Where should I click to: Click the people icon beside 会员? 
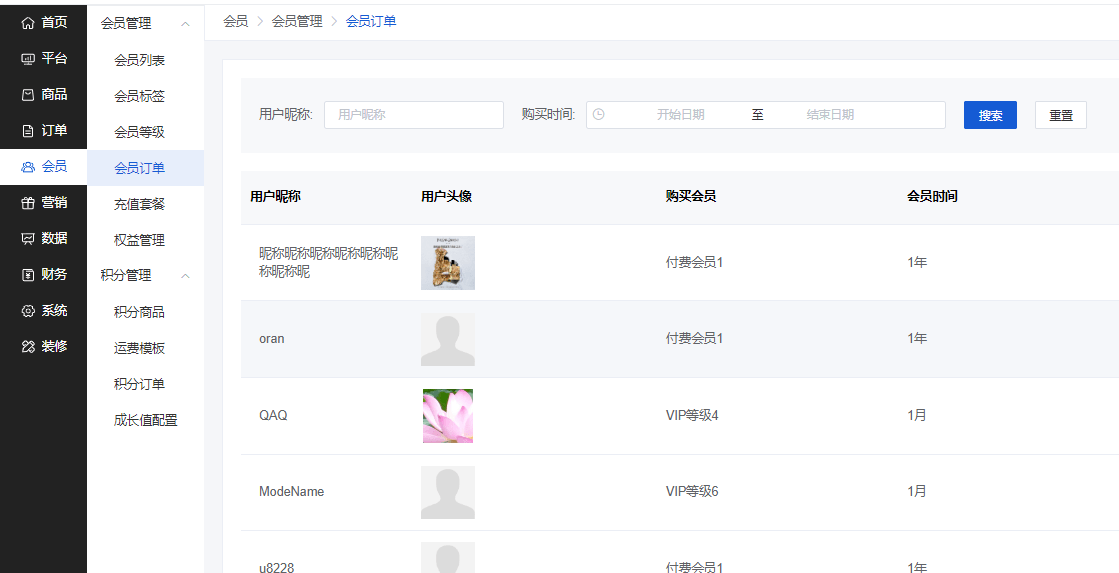tap(28, 168)
